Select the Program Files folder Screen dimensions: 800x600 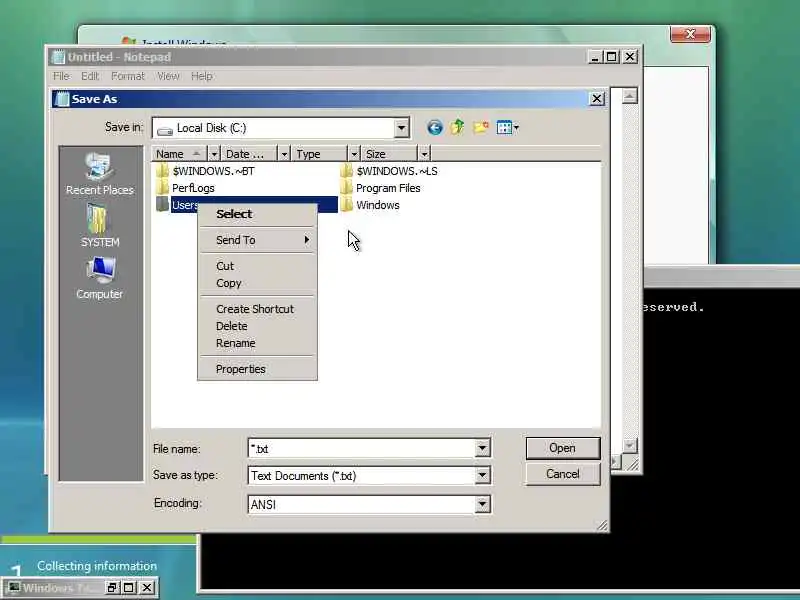coord(381,188)
